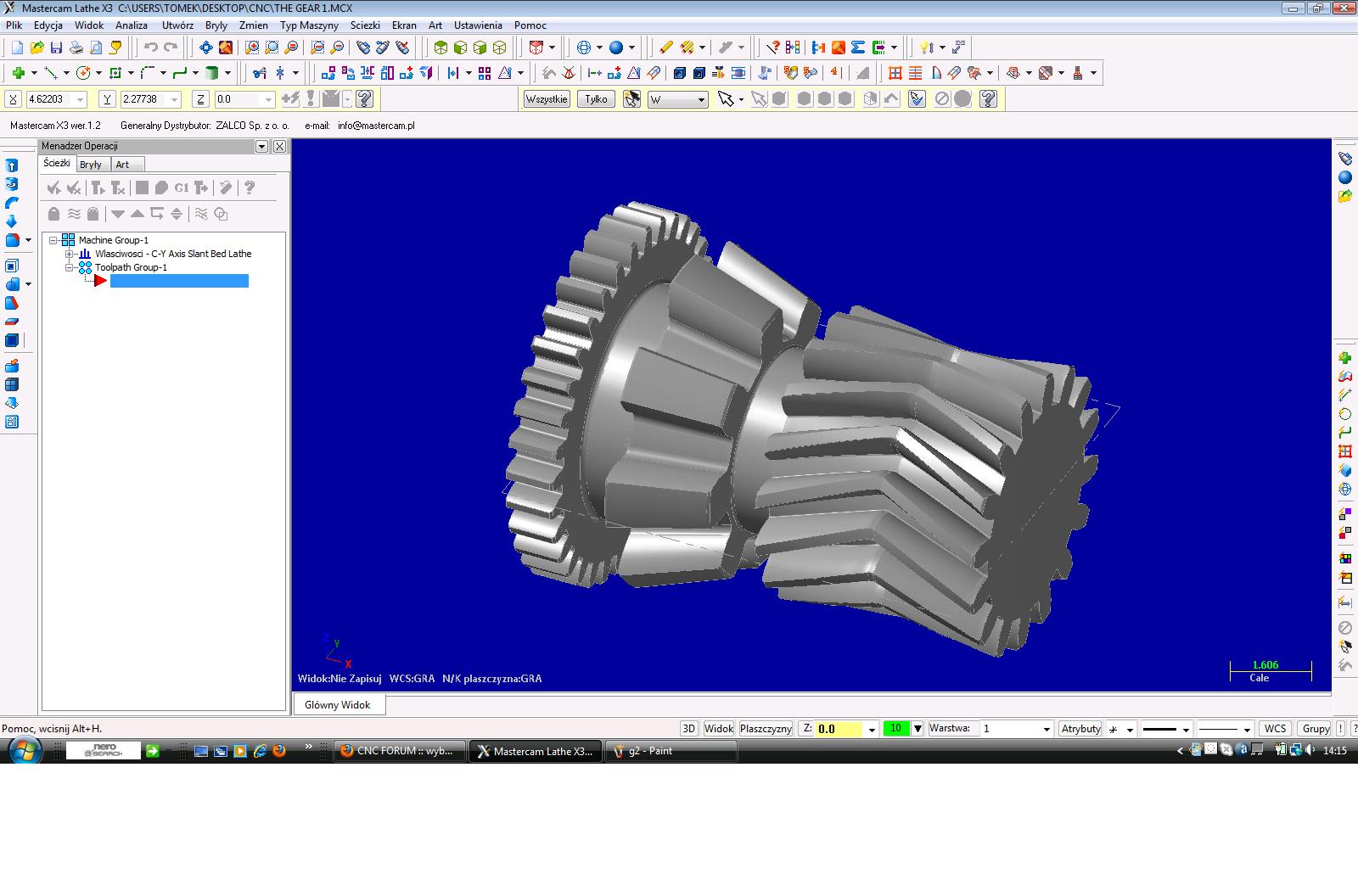This screenshot has width=1358, height=896.
Task: Open the Analiza menu
Action: pos(132,25)
